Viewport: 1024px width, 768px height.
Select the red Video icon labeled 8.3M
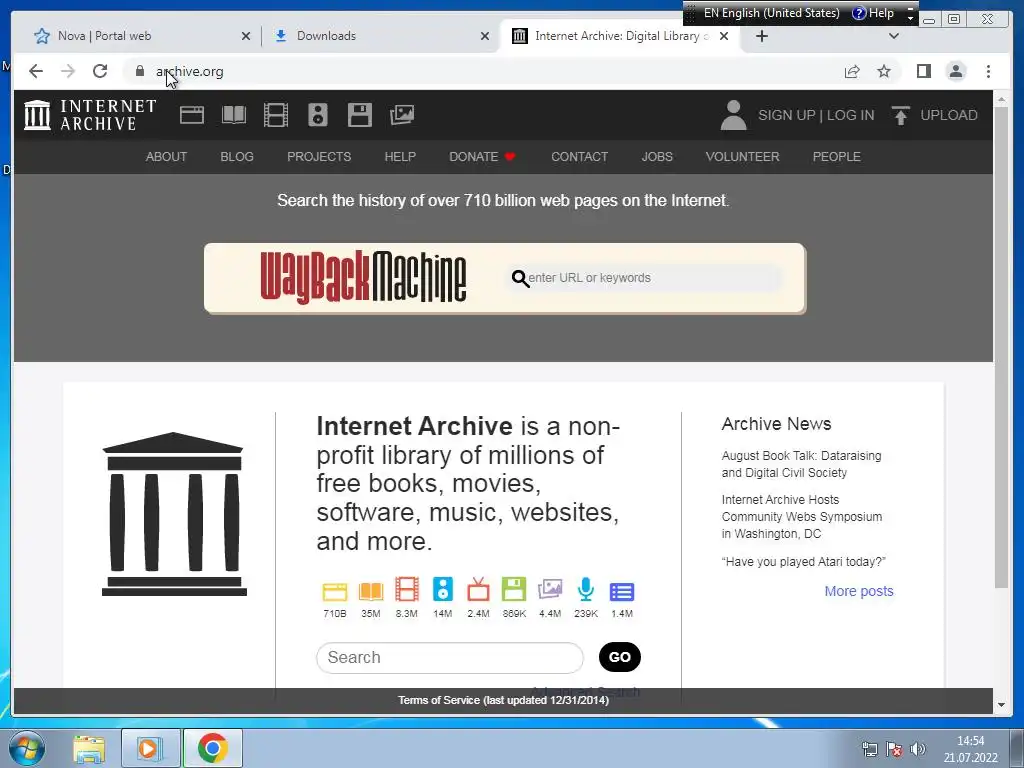[407, 589]
